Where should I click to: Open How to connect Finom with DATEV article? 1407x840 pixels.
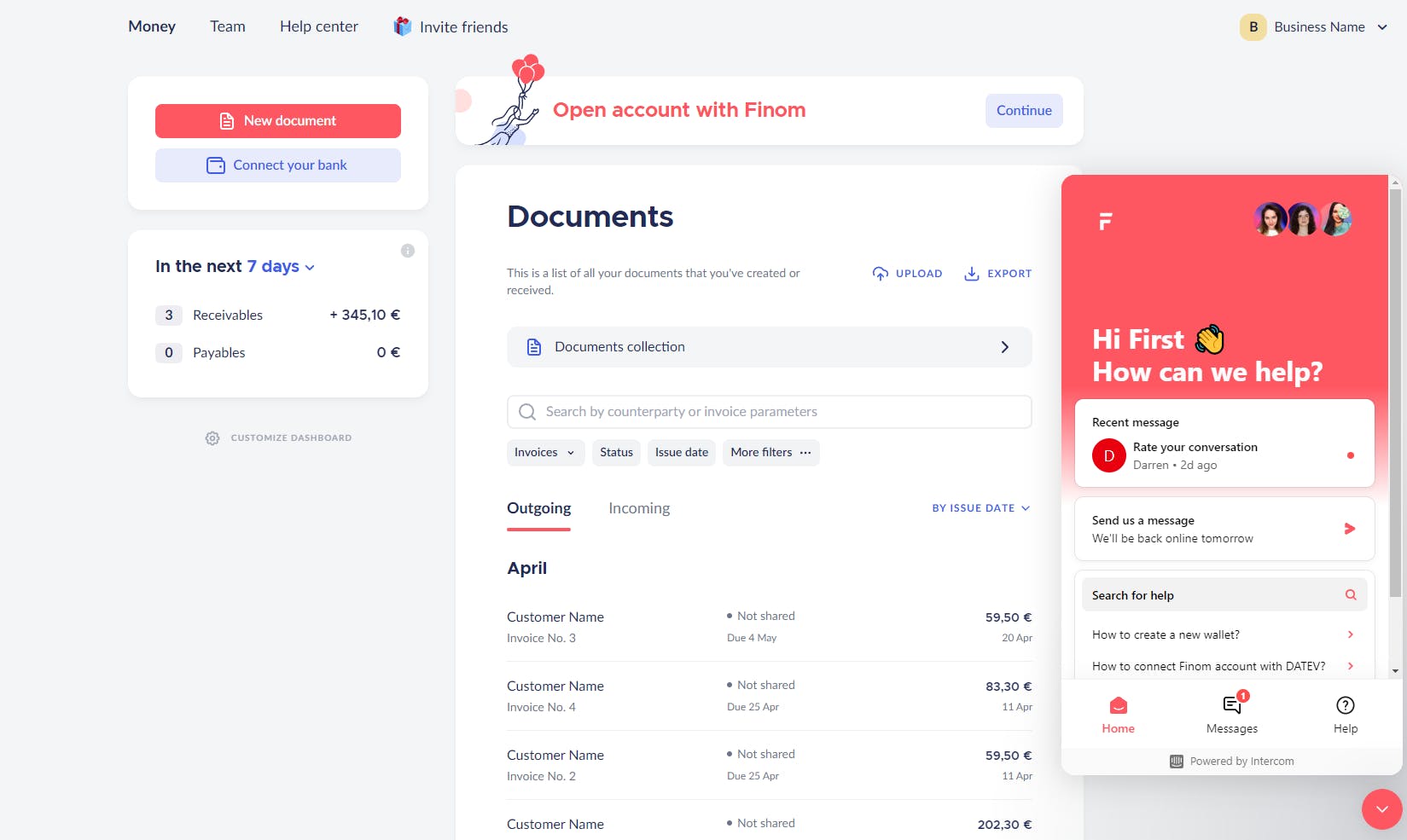tap(1224, 666)
